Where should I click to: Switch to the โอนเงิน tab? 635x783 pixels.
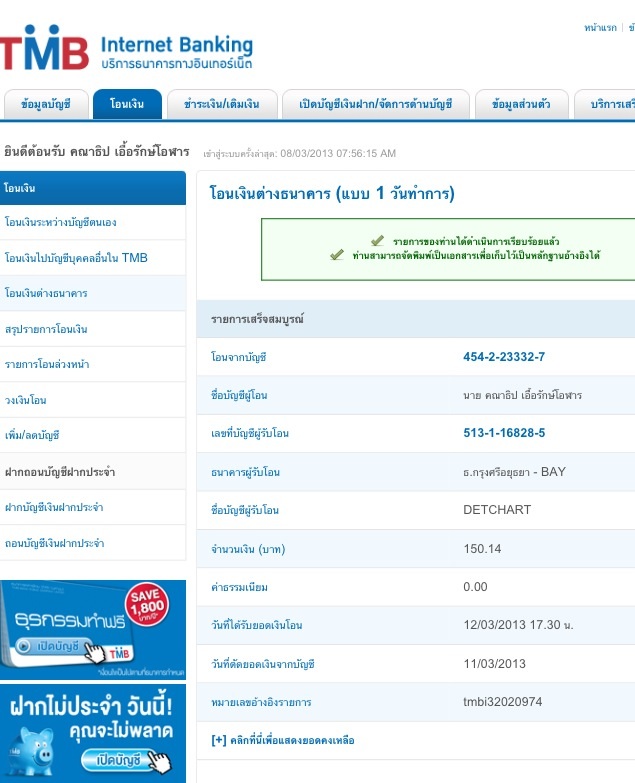[x=127, y=104]
